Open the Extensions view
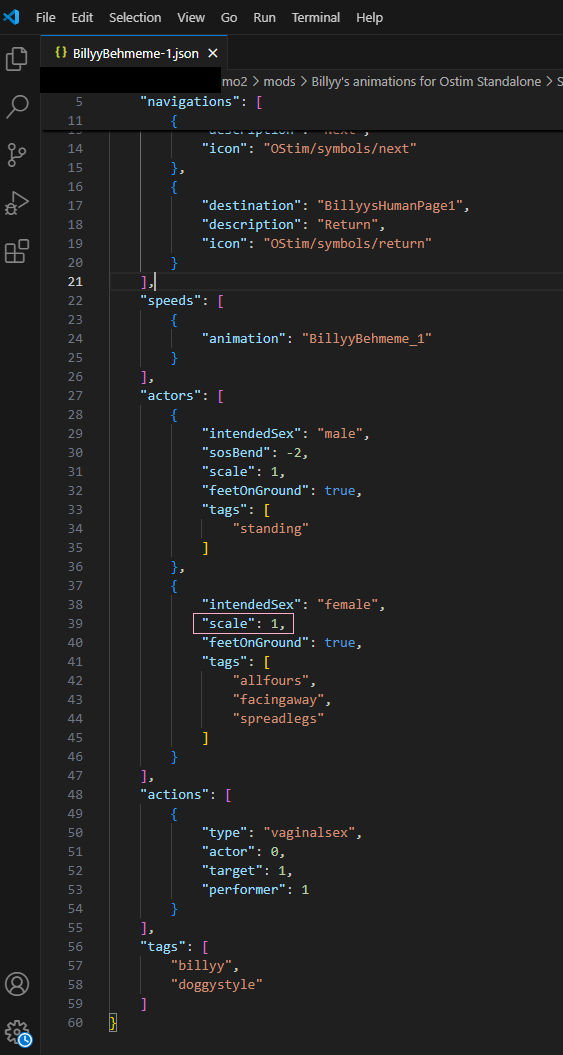Screen dimensions: 563x1055 point(17,251)
